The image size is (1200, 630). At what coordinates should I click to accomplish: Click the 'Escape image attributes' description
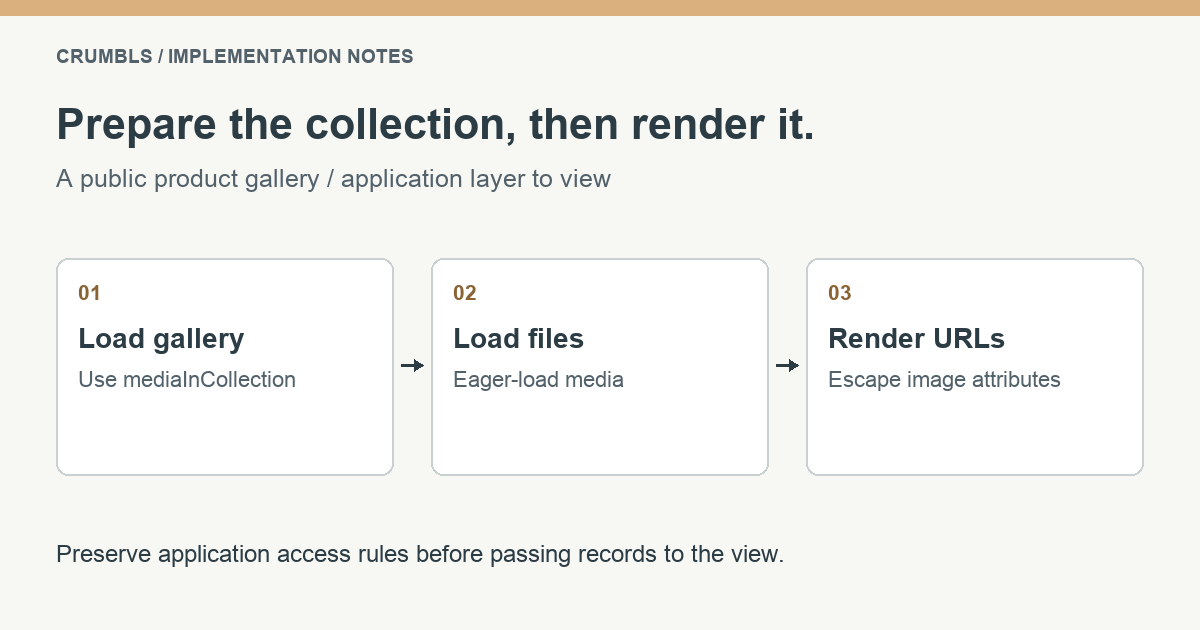tap(945, 380)
